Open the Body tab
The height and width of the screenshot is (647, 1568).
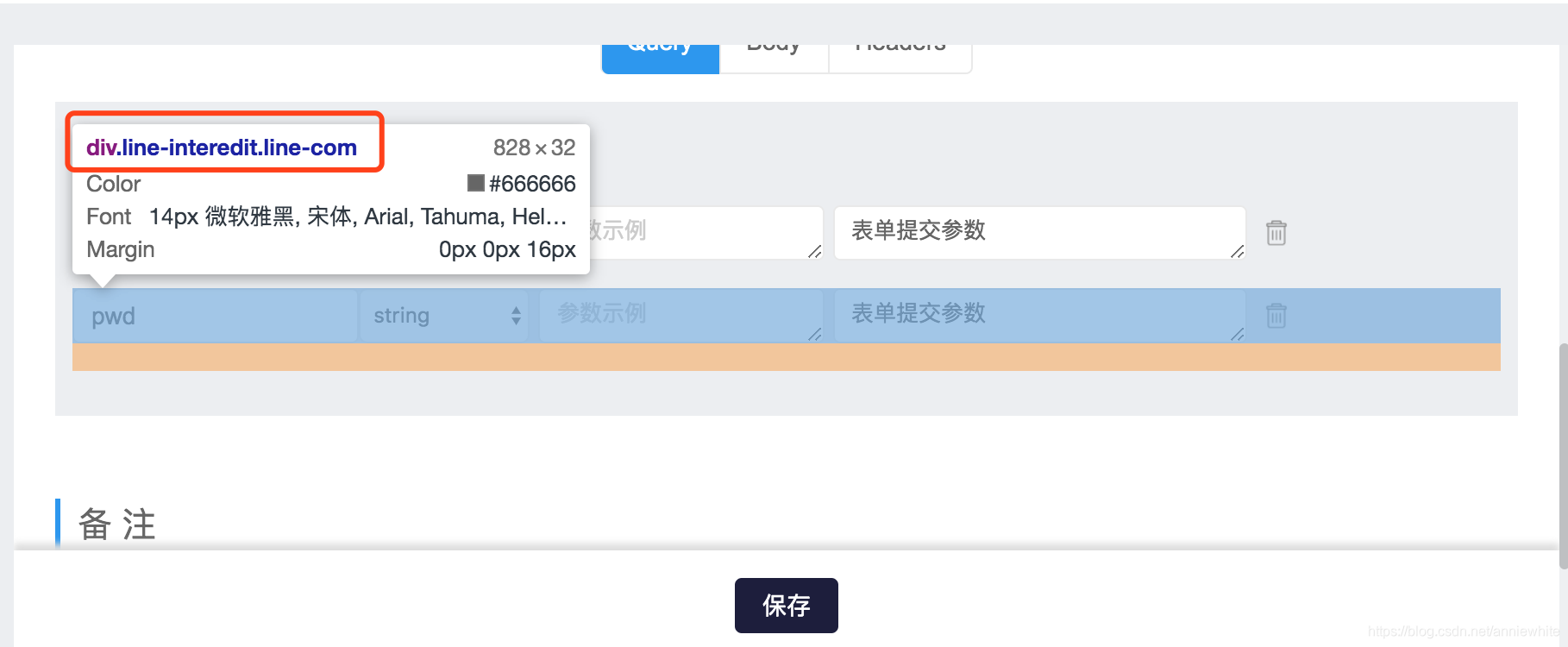[x=774, y=59]
